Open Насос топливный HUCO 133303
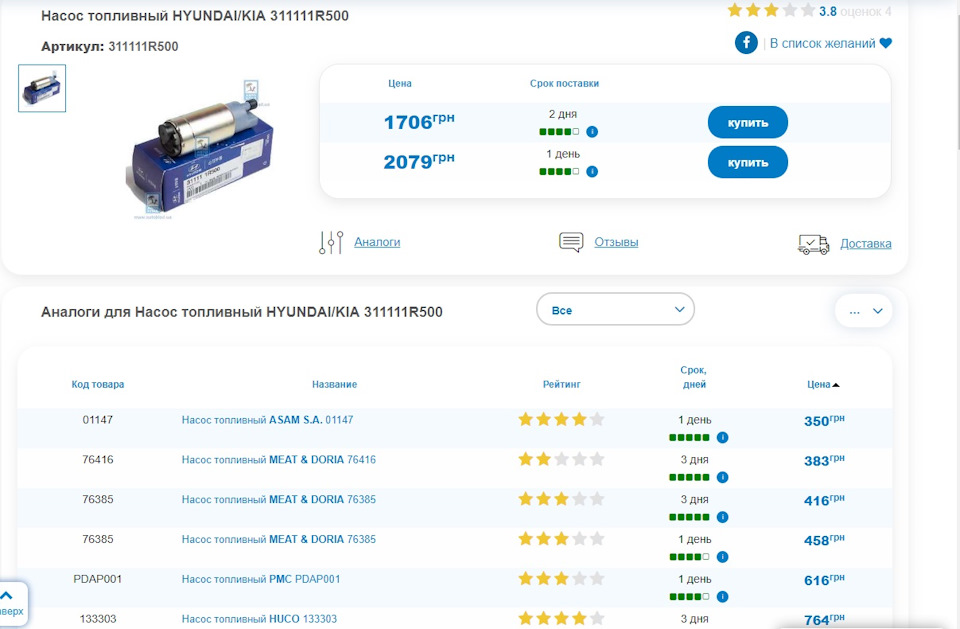960x629 pixels. 259,619
